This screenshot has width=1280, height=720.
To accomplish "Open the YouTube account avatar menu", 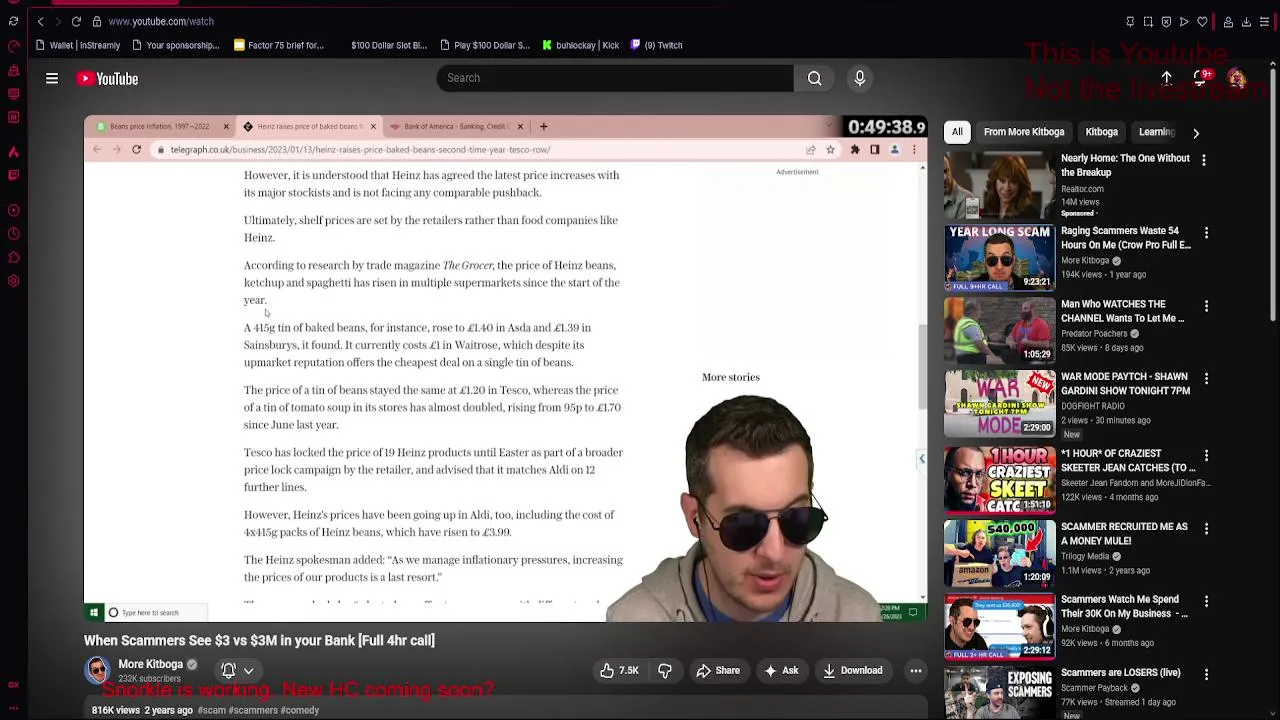I will 1237,79.
